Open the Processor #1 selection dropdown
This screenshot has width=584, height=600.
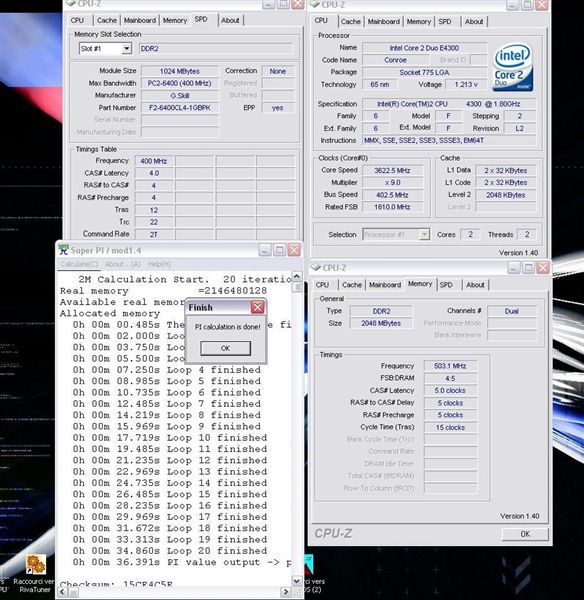click(424, 234)
